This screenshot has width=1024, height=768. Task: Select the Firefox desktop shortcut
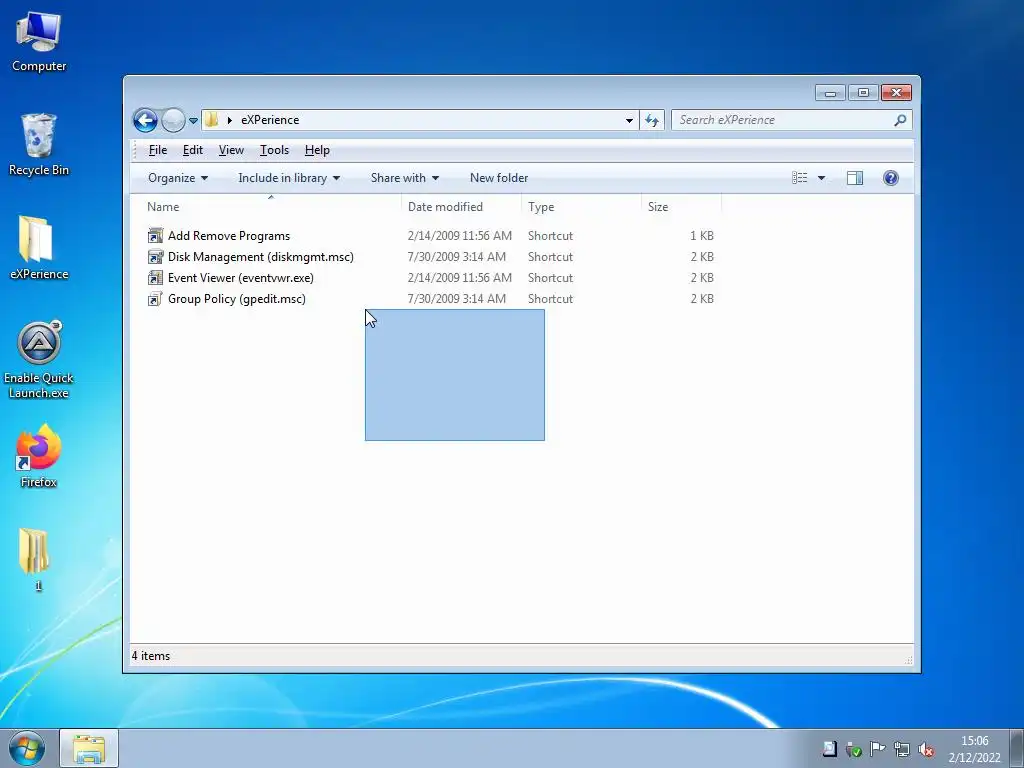click(39, 456)
